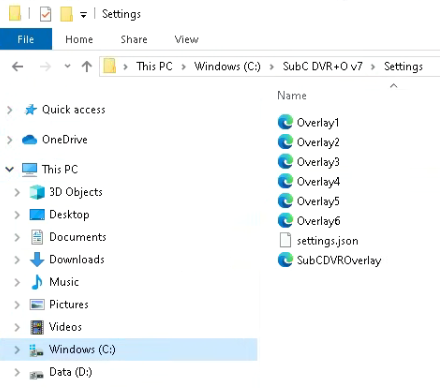Image resolution: width=440 pixels, height=388 pixels.
Task: Expand the Windows (C:) tree node
Action: click(17, 349)
